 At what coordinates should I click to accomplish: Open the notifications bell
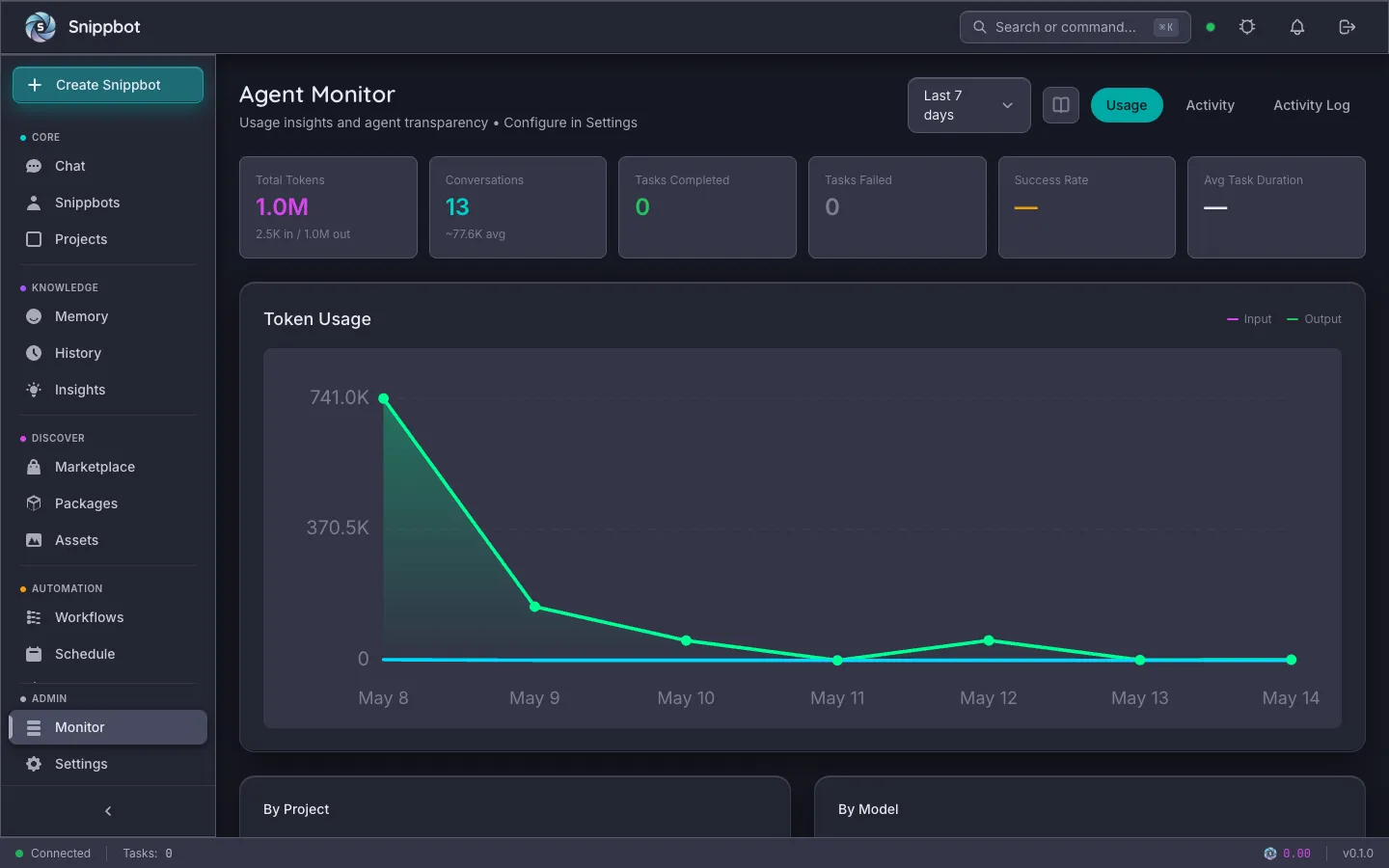tap(1297, 27)
